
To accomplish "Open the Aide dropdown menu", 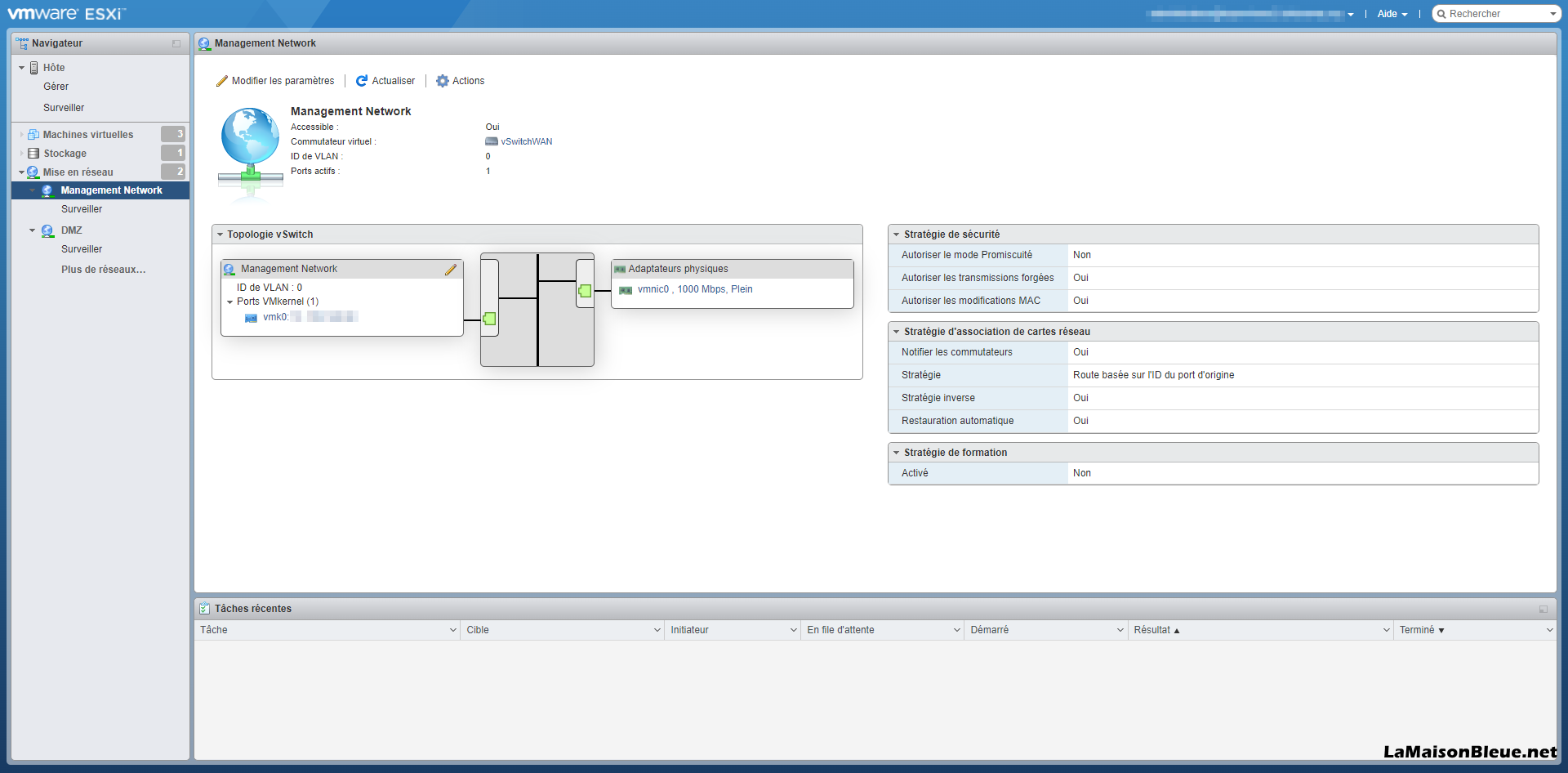I will [x=1392, y=14].
